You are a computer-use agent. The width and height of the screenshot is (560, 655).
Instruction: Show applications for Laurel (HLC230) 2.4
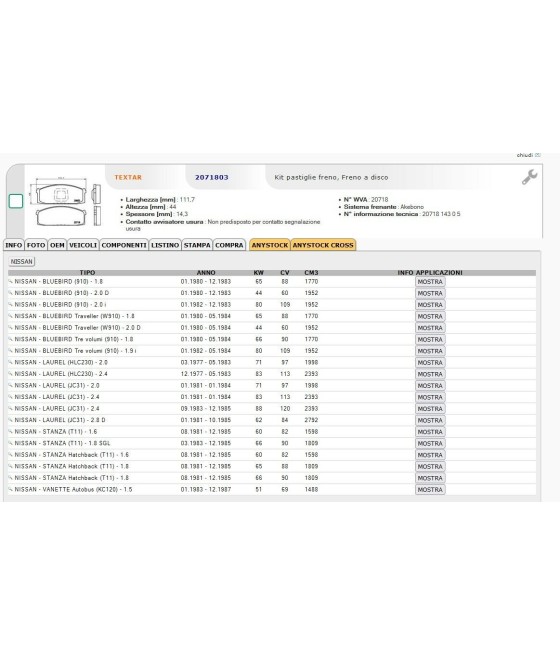(x=430, y=374)
